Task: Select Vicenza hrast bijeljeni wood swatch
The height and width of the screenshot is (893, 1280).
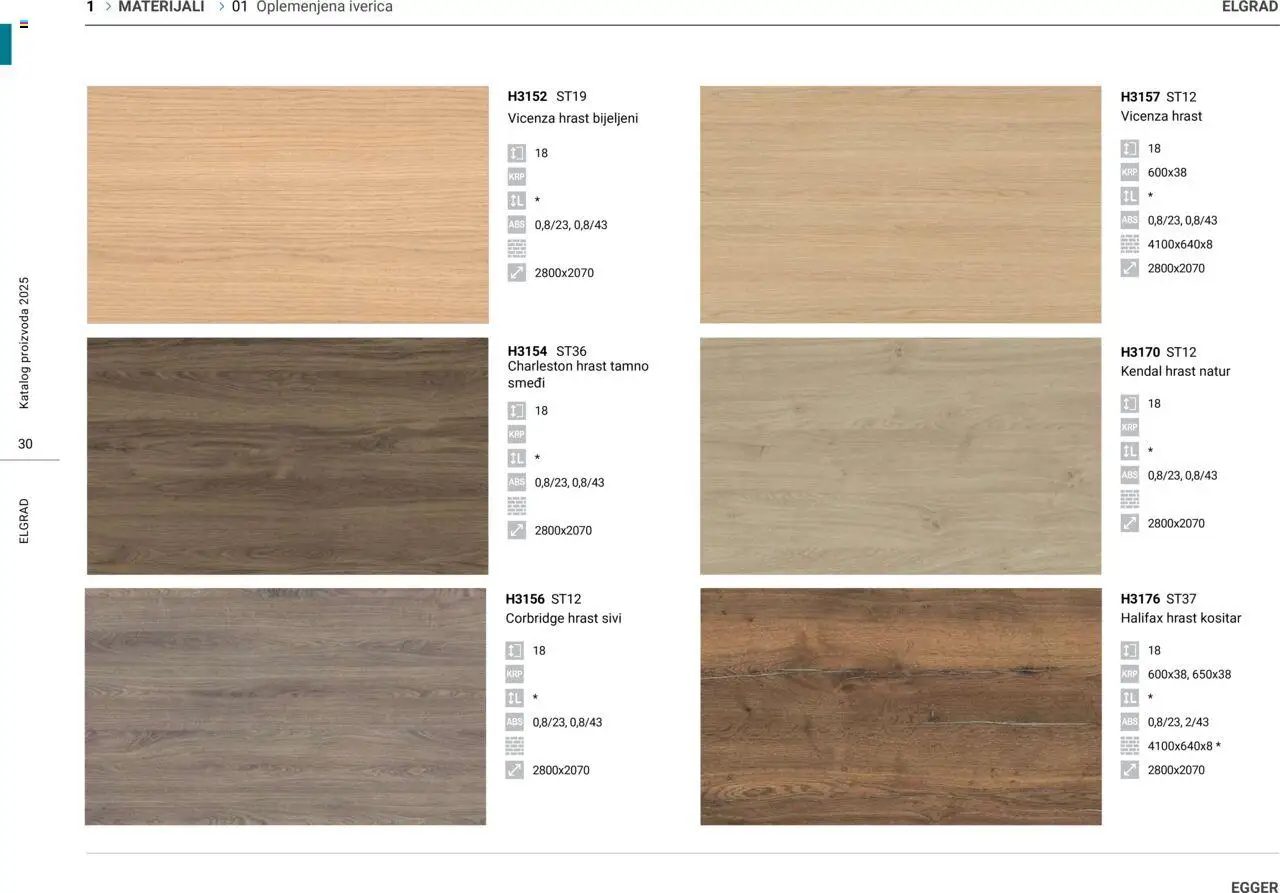Action: pyautogui.click(x=287, y=204)
